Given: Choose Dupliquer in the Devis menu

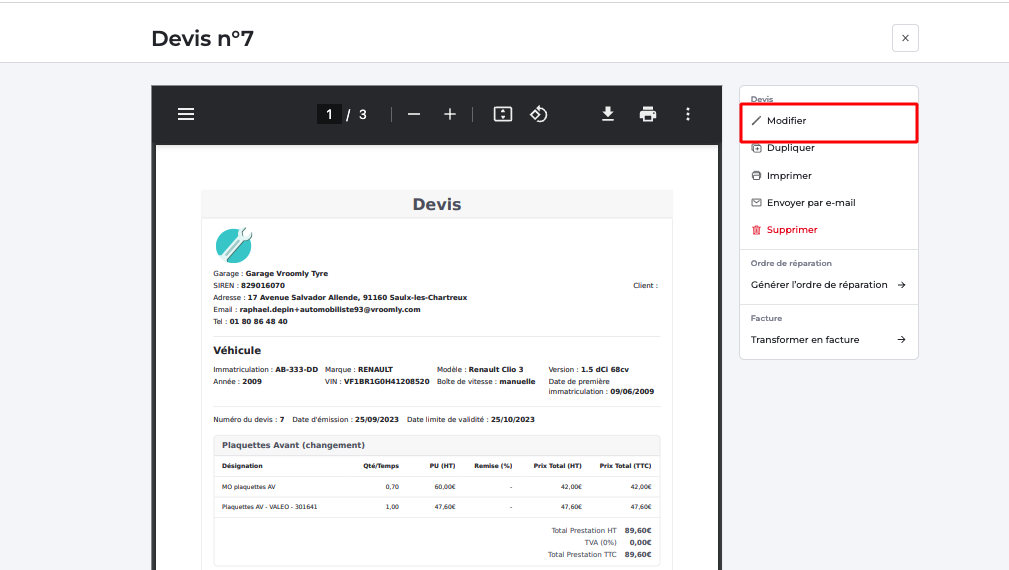Looking at the screenshot, I should 790,148.
